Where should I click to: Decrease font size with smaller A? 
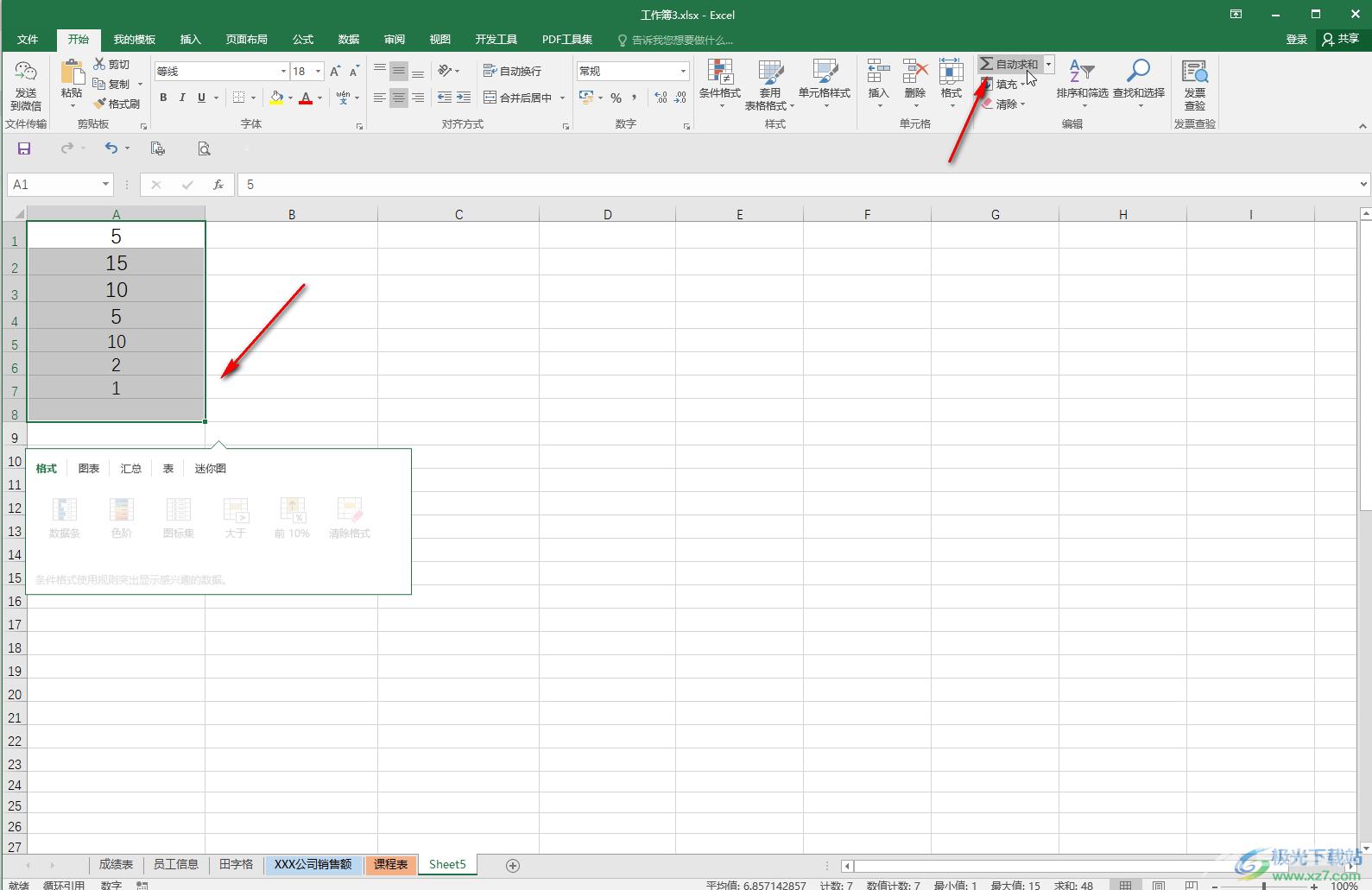(x=354, y=71)
